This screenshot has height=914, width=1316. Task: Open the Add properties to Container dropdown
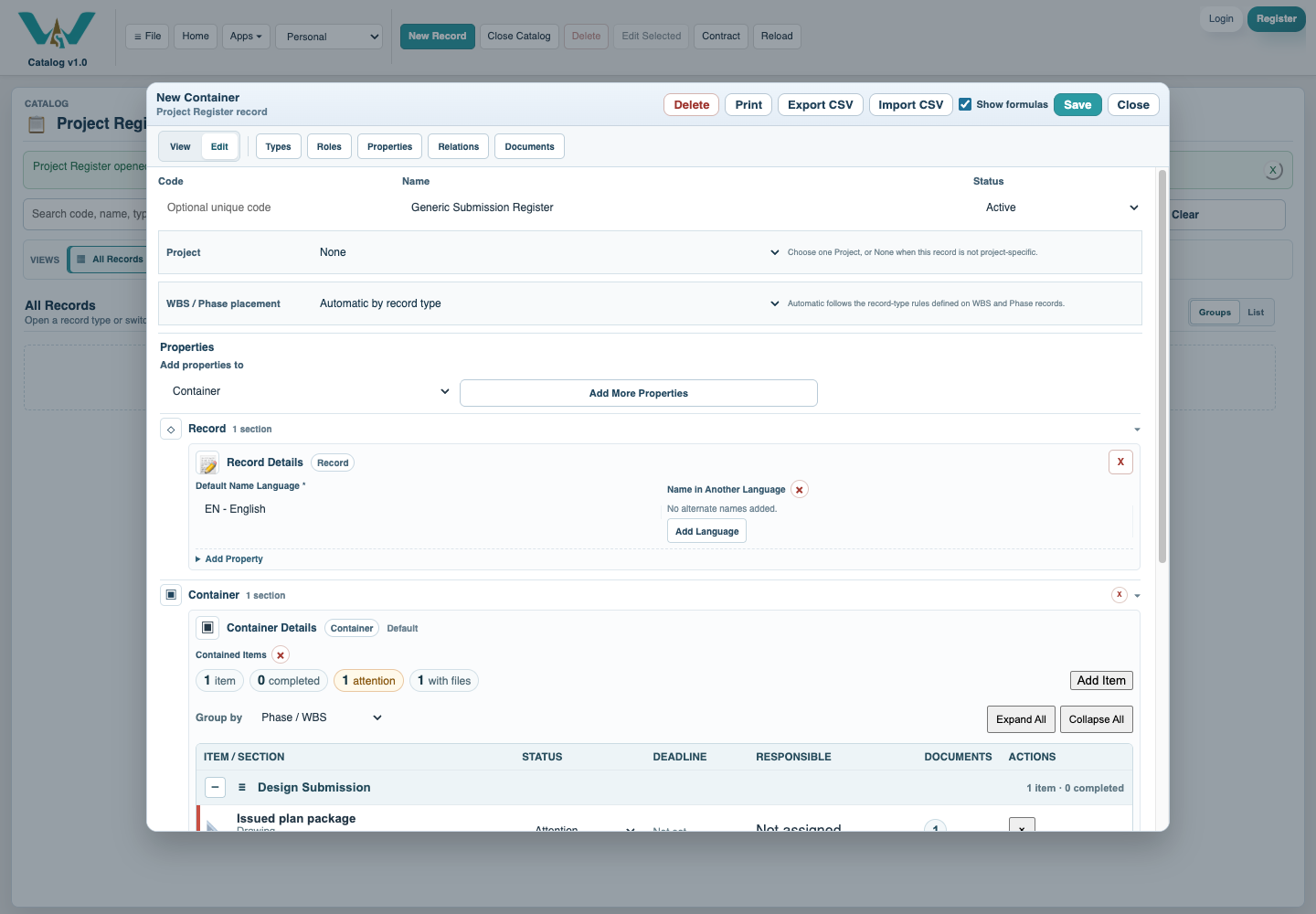pyautogui.click(x=308, y=391)
